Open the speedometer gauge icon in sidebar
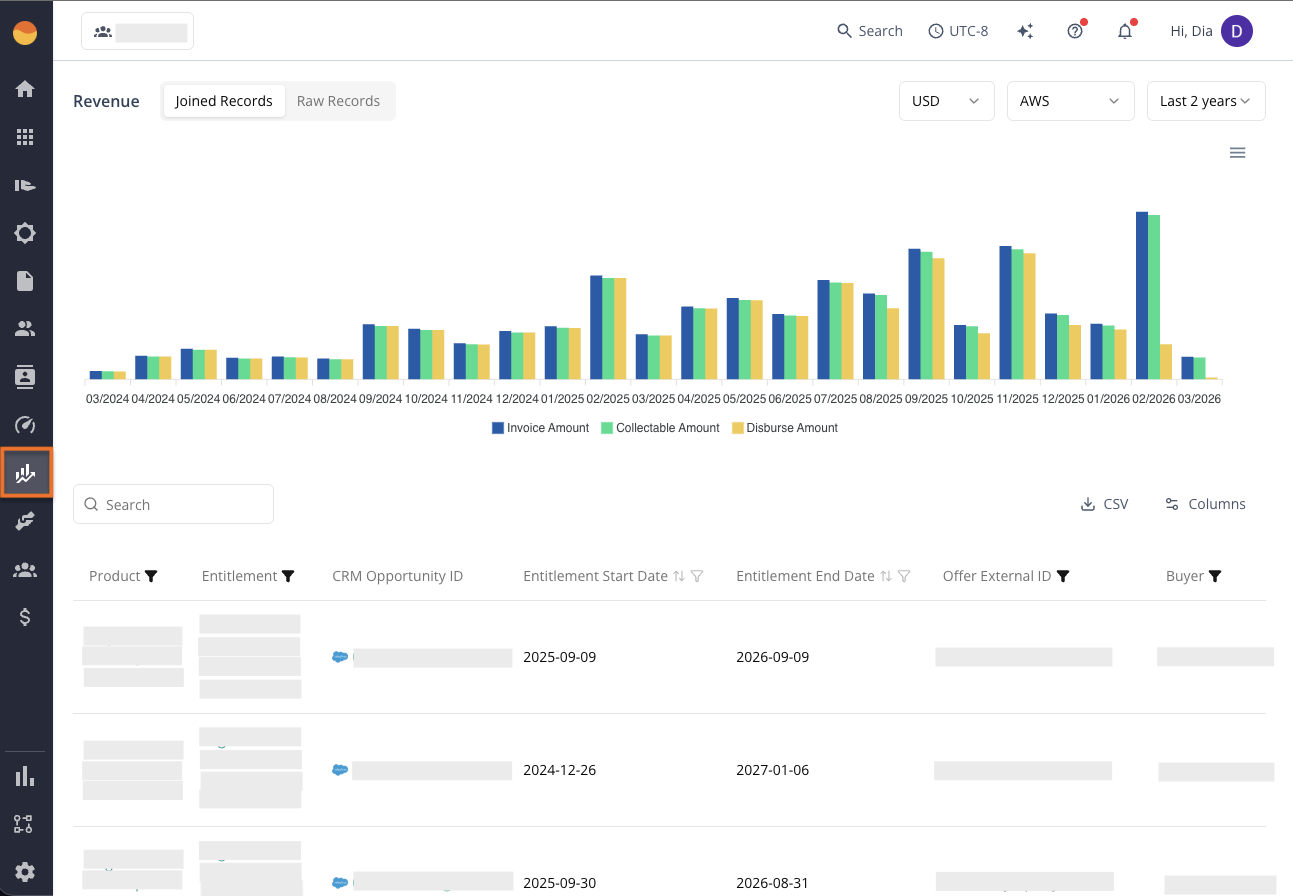 pyautogui.click(x=25, y=424)
